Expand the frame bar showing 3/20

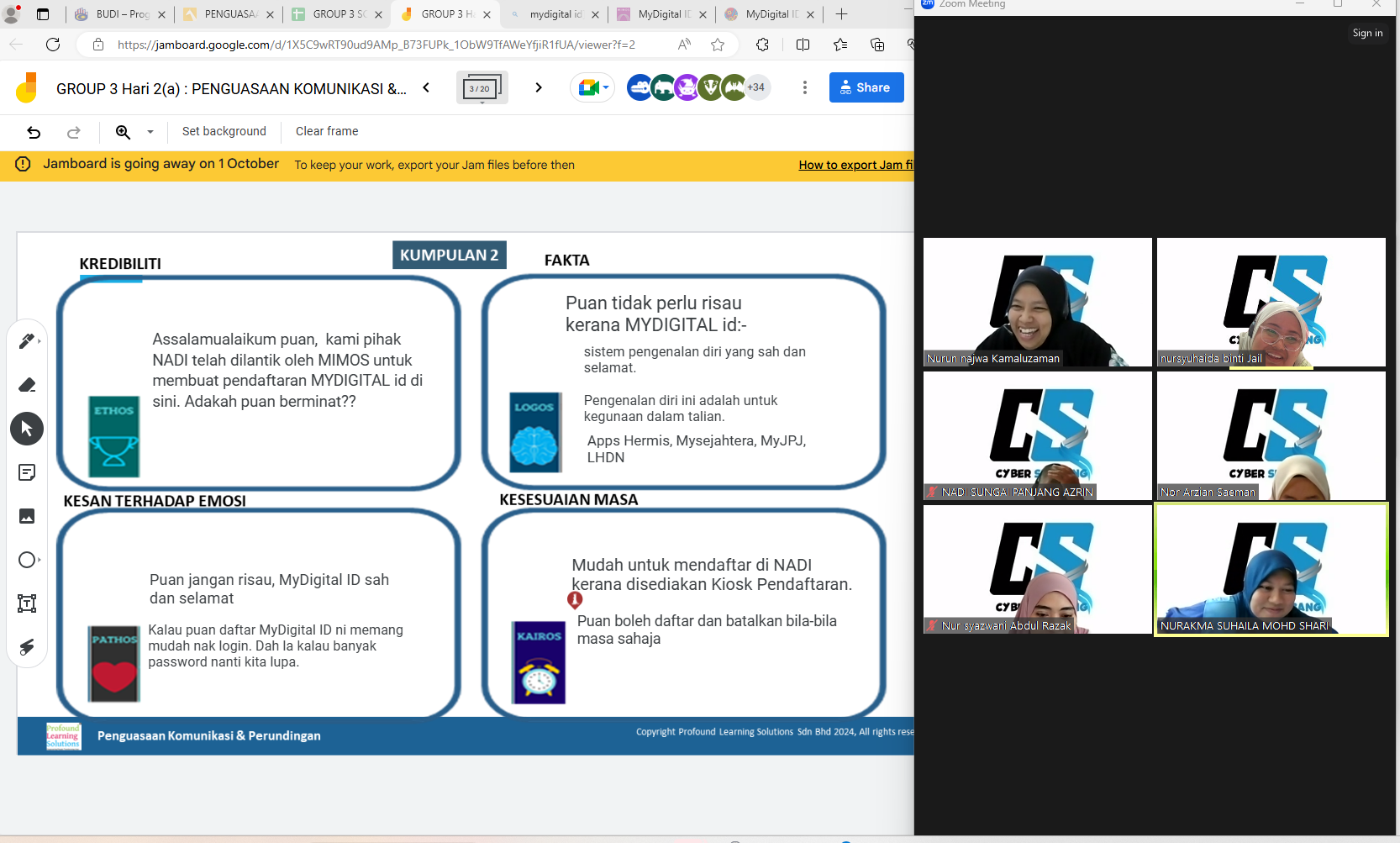click(x=482, y=88)
